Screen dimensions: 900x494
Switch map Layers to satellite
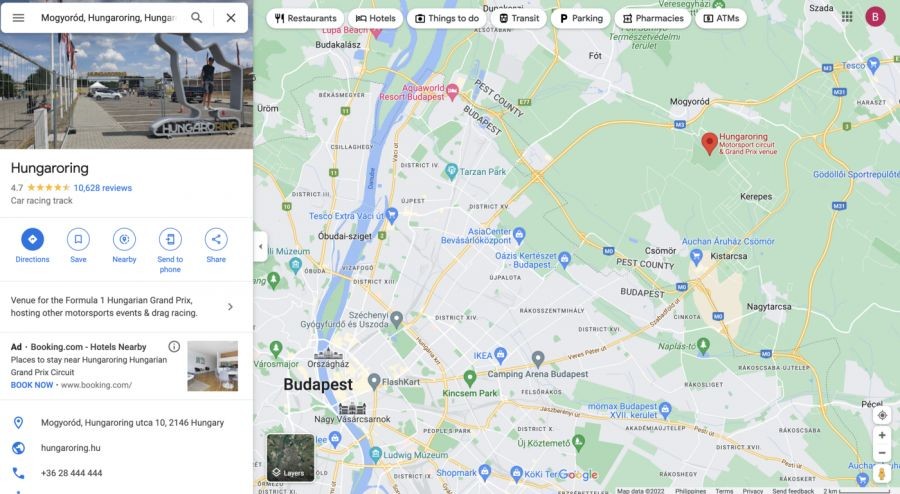290,457
